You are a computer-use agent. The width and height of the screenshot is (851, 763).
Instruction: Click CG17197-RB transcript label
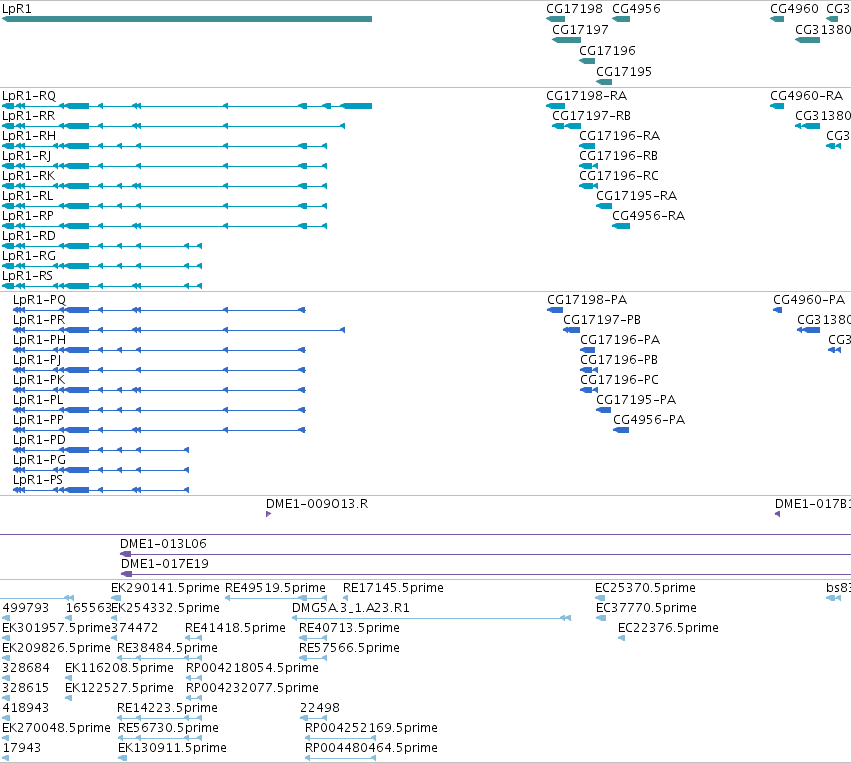[591, 116]
